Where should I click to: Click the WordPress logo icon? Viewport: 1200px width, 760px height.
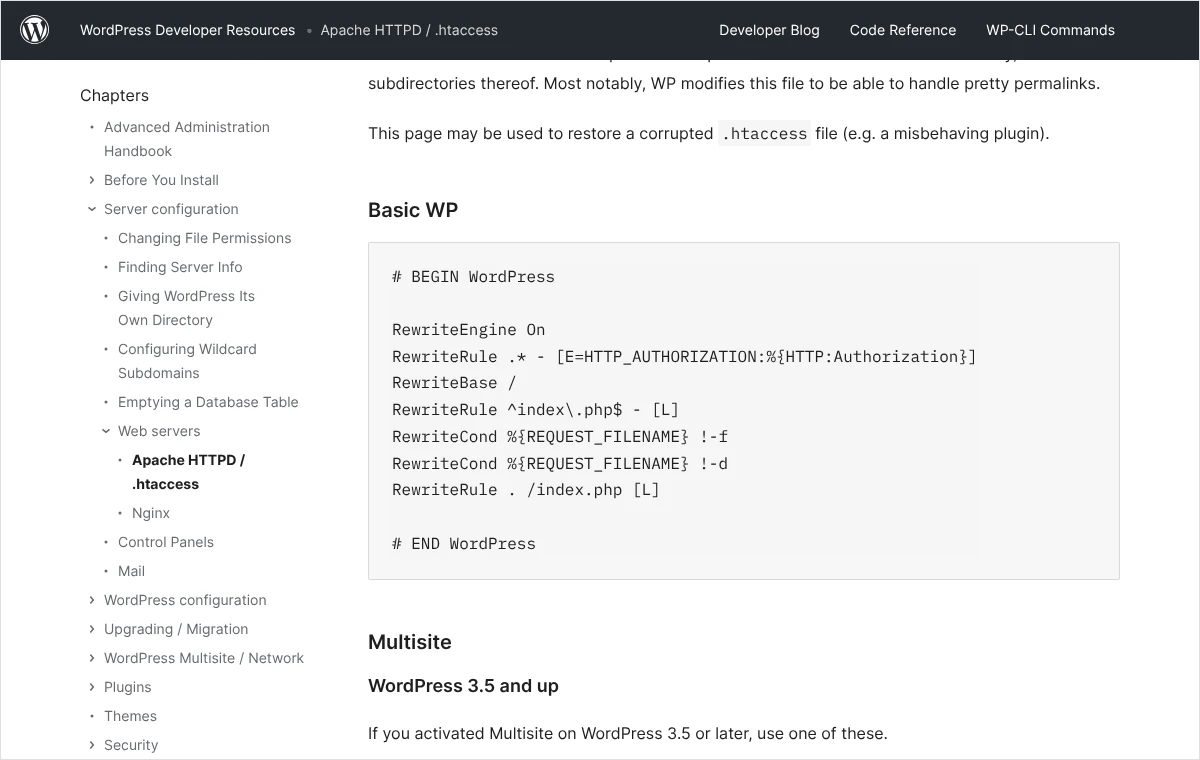pyautogui.click(x=35, y=30)
